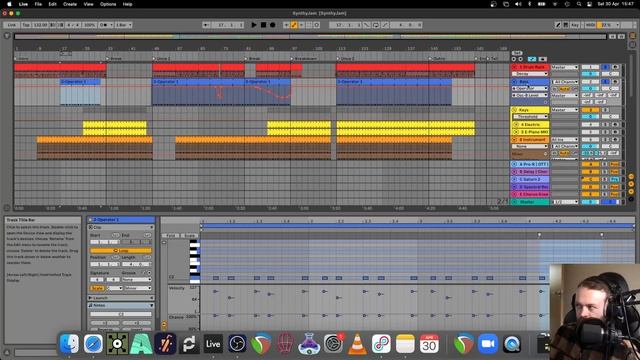
Task: Toggle the Punch-In switch
Action: click(x=367, y=25)
